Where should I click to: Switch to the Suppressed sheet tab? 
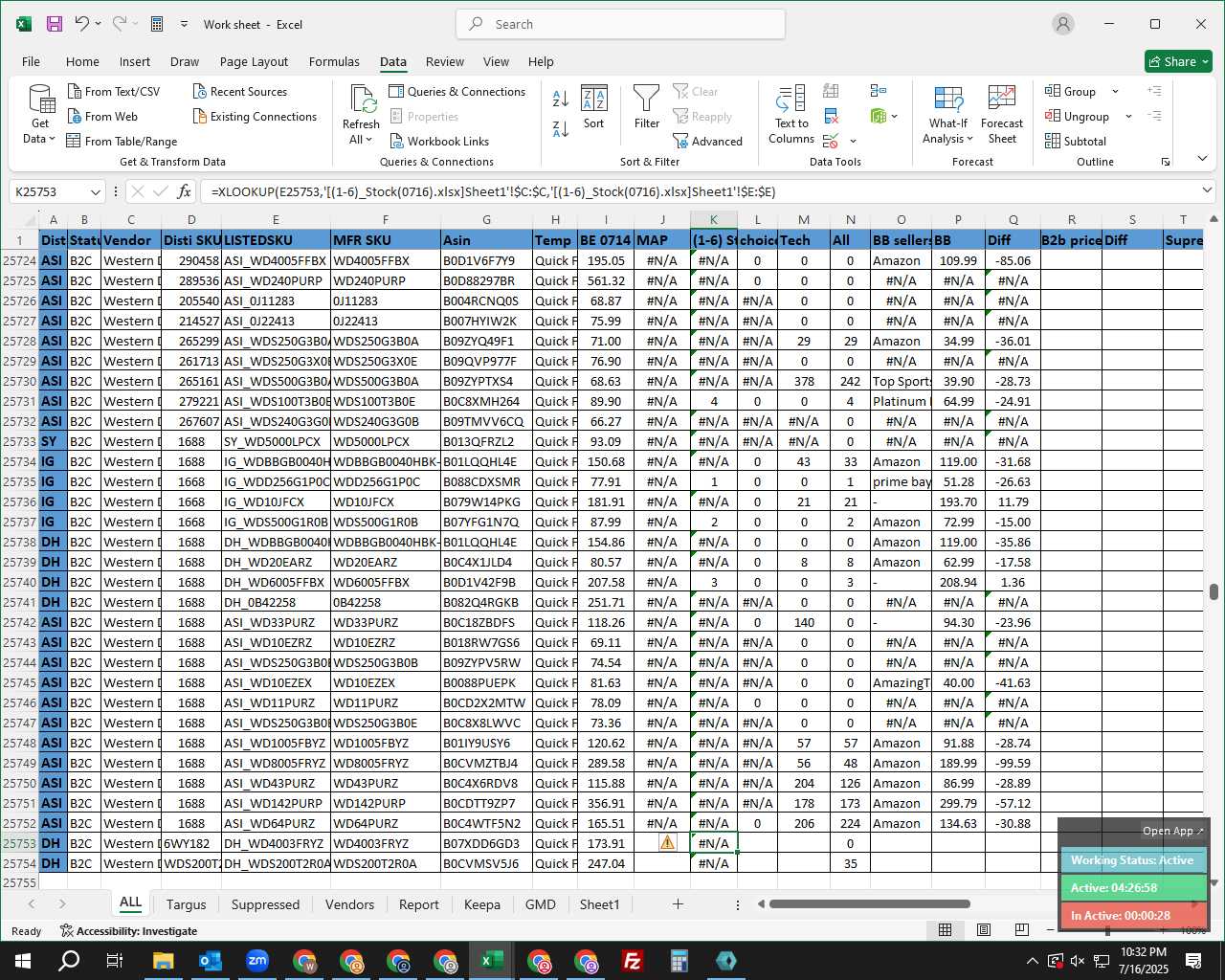265,904
